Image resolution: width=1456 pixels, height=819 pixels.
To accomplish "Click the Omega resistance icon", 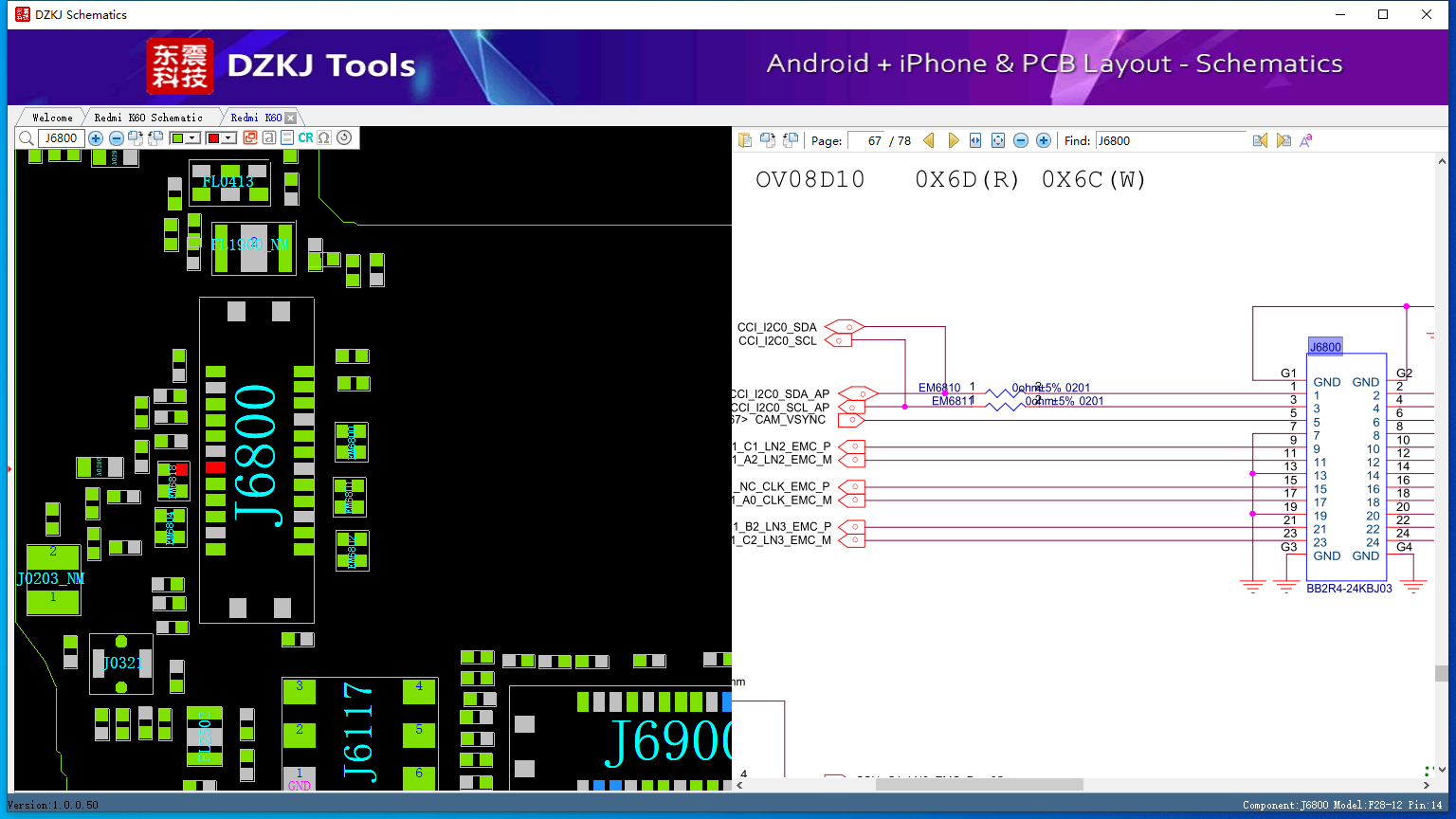I will click(324, 138).
